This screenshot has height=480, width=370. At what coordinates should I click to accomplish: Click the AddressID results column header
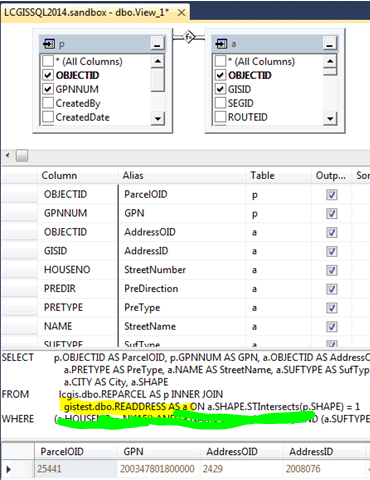(324, 452)
